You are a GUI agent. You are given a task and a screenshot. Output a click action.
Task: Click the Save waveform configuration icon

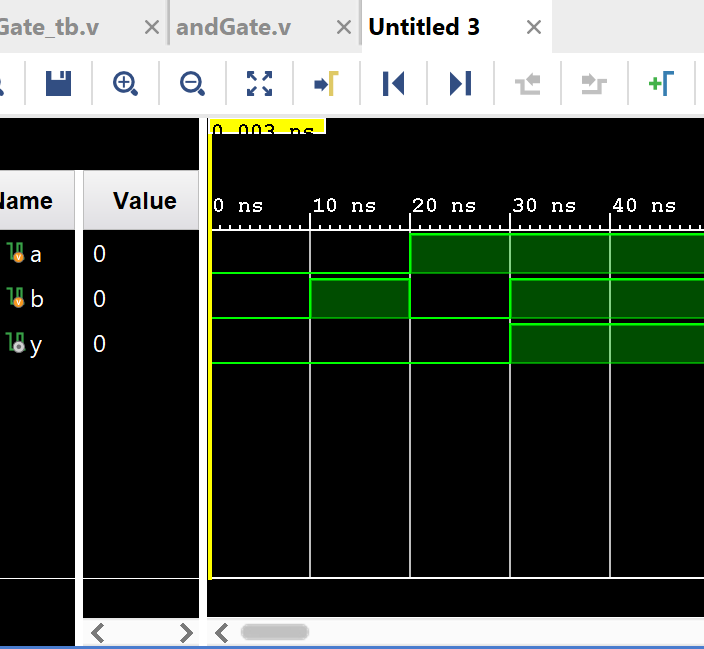[x=59, y=84]
